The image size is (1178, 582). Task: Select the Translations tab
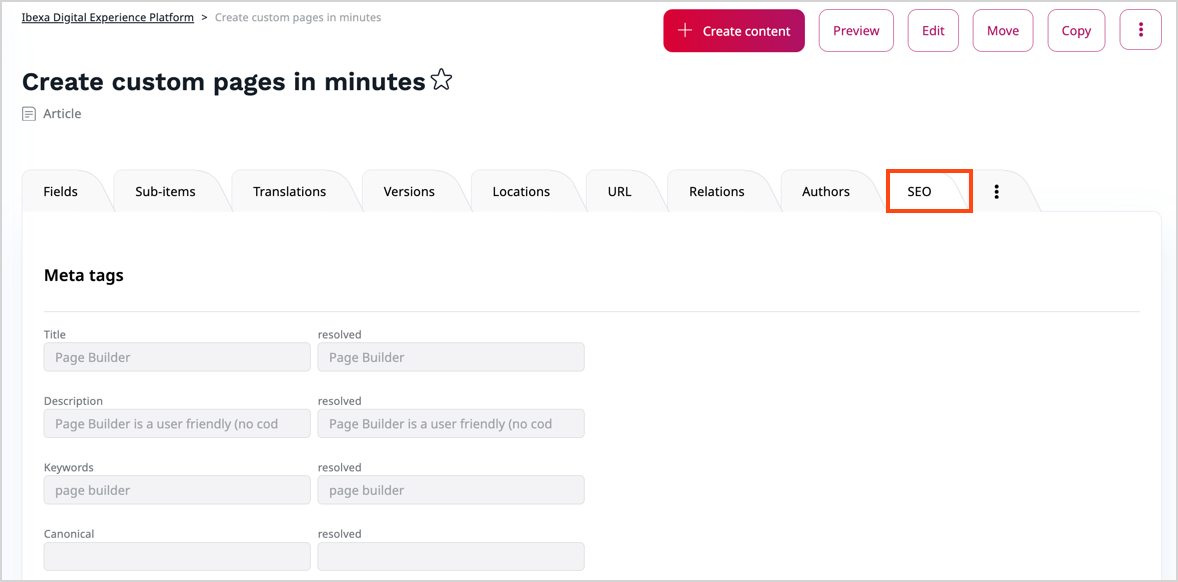[289, 190]
